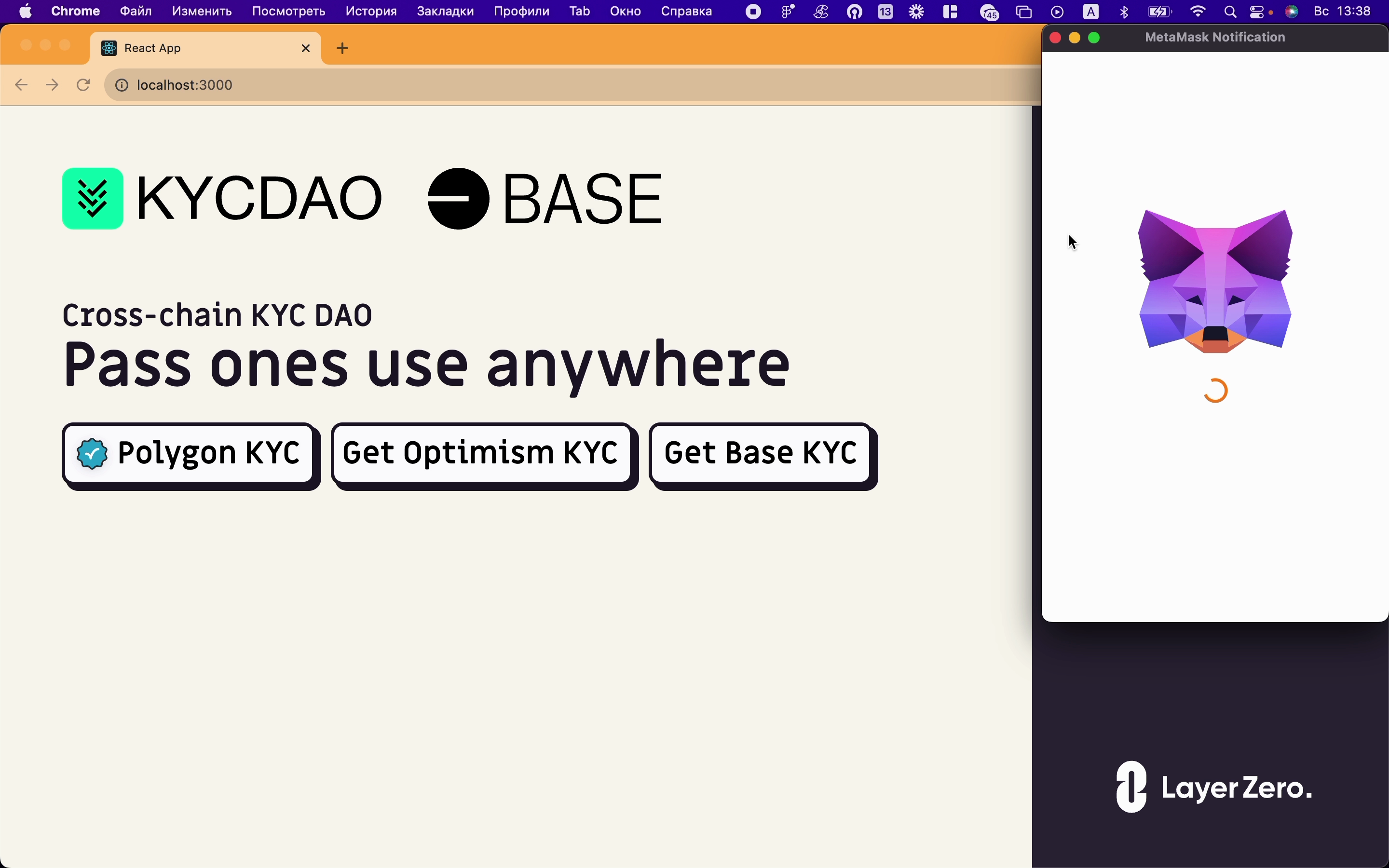The height and width of the screenshot is (868, 1389).
Task: Click the MetaMask fox icon
Action: pyautogui.click(x=1215, y=281)
